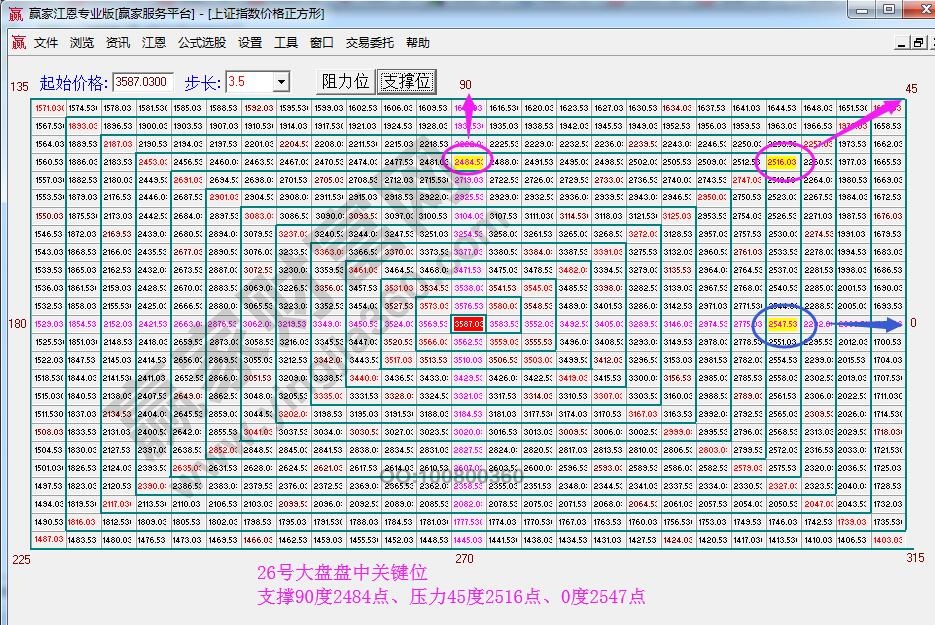Open the 步长 step size dropdown
Viewport: 935px width, 625px height.
point(280,81)
